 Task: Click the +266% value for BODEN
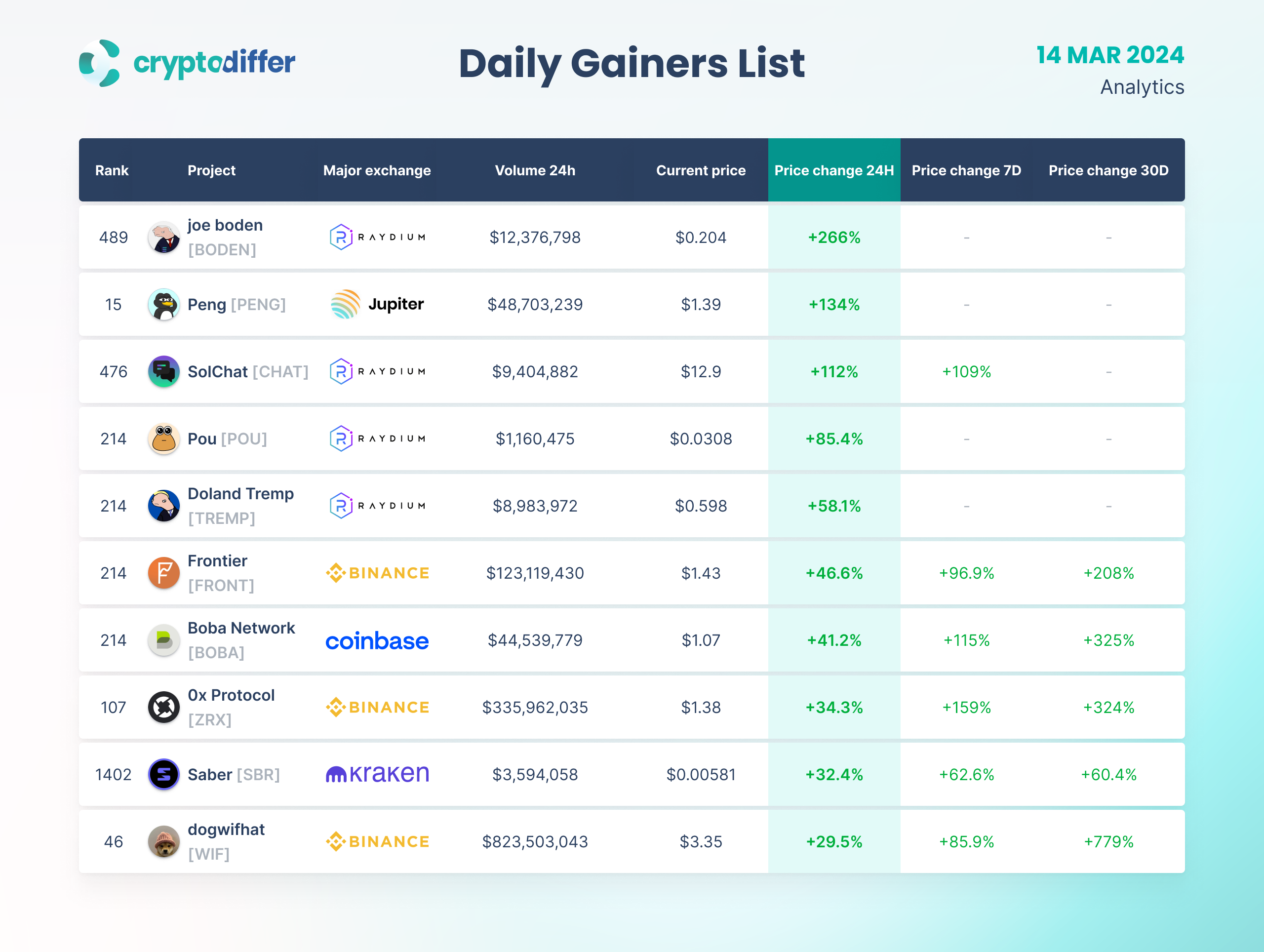834,237
